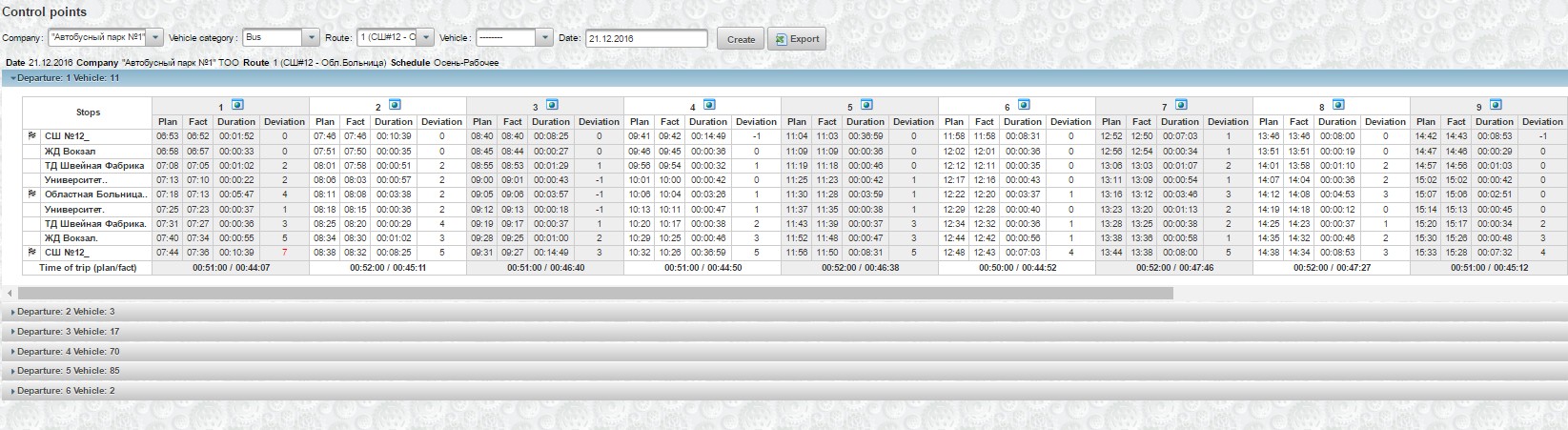Click the Excel icon on Export button
The width and height of the screenshot is (1568, 430).
click(x=781, y=39)
